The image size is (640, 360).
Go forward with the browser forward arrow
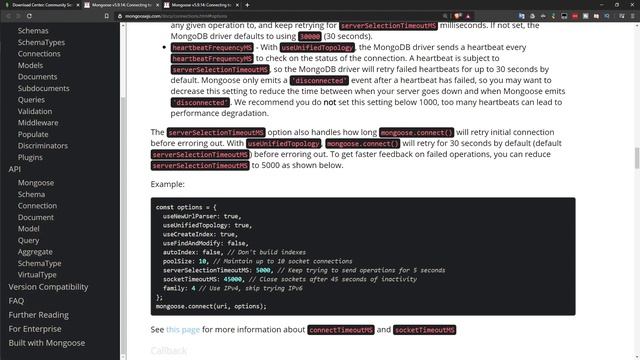(x=18, y=16)
